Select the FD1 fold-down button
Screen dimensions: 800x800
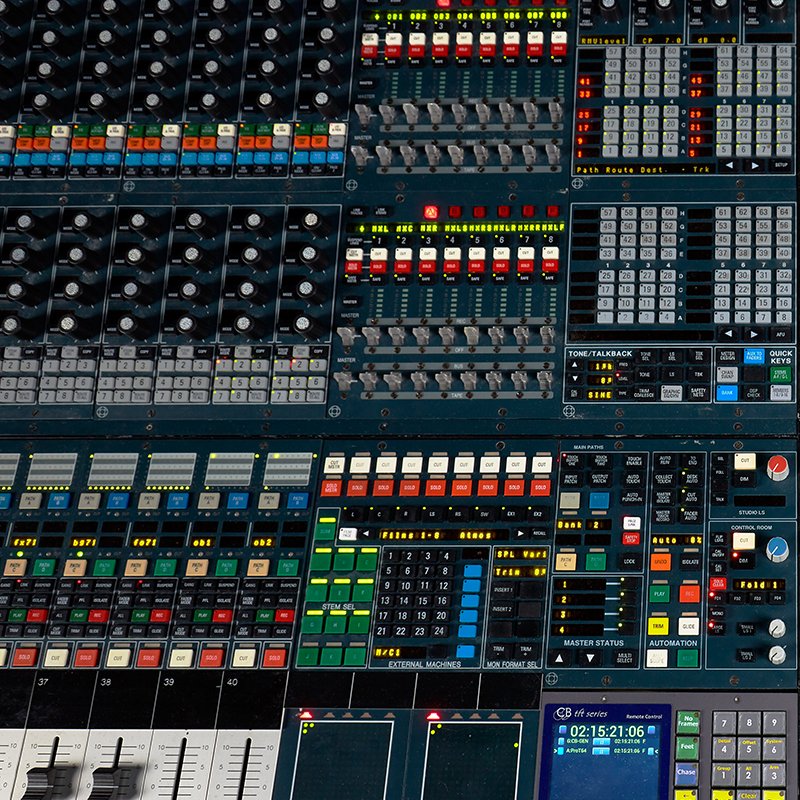[717, 598]
